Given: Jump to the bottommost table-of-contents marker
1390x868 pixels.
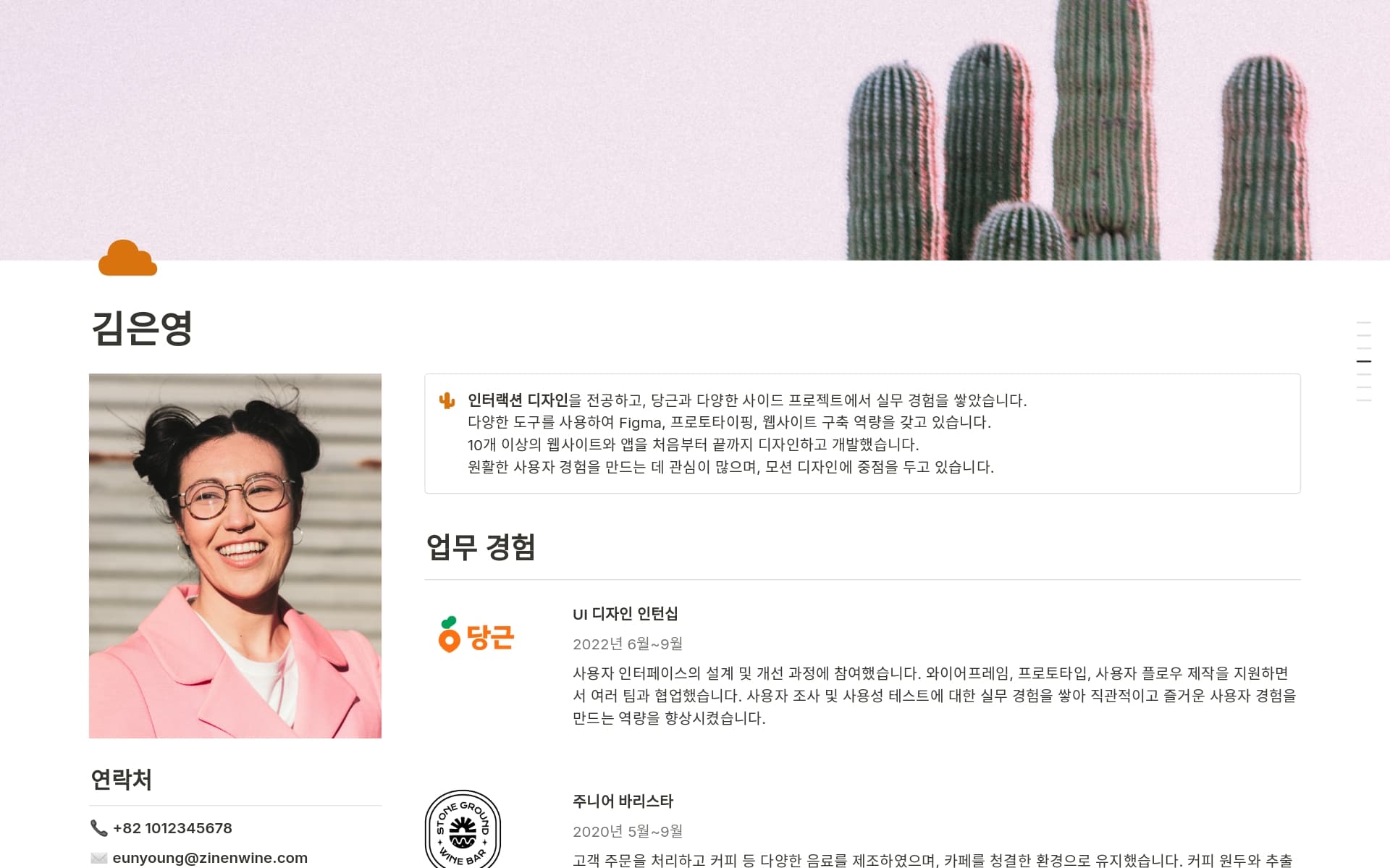Looking at the screenshot, I should click(1364, 400).
